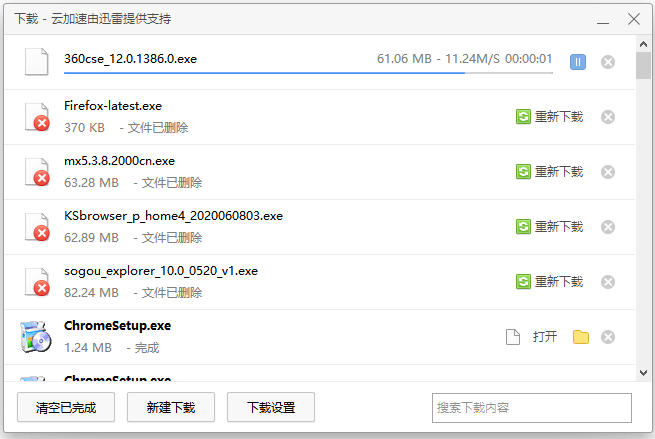
Task: Click the 82.24 MB size text
Action: point(91,292)
